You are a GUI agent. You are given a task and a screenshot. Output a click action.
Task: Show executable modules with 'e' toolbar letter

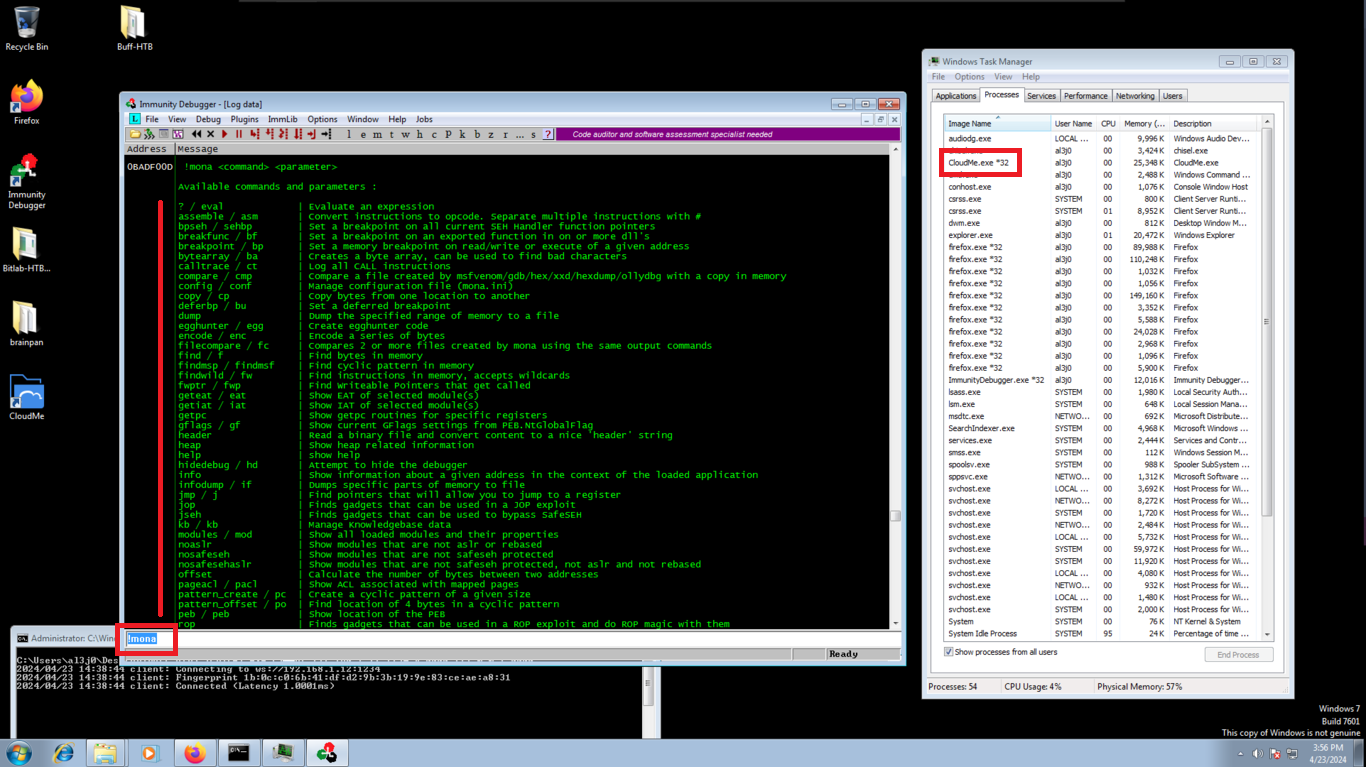point(363,134)
